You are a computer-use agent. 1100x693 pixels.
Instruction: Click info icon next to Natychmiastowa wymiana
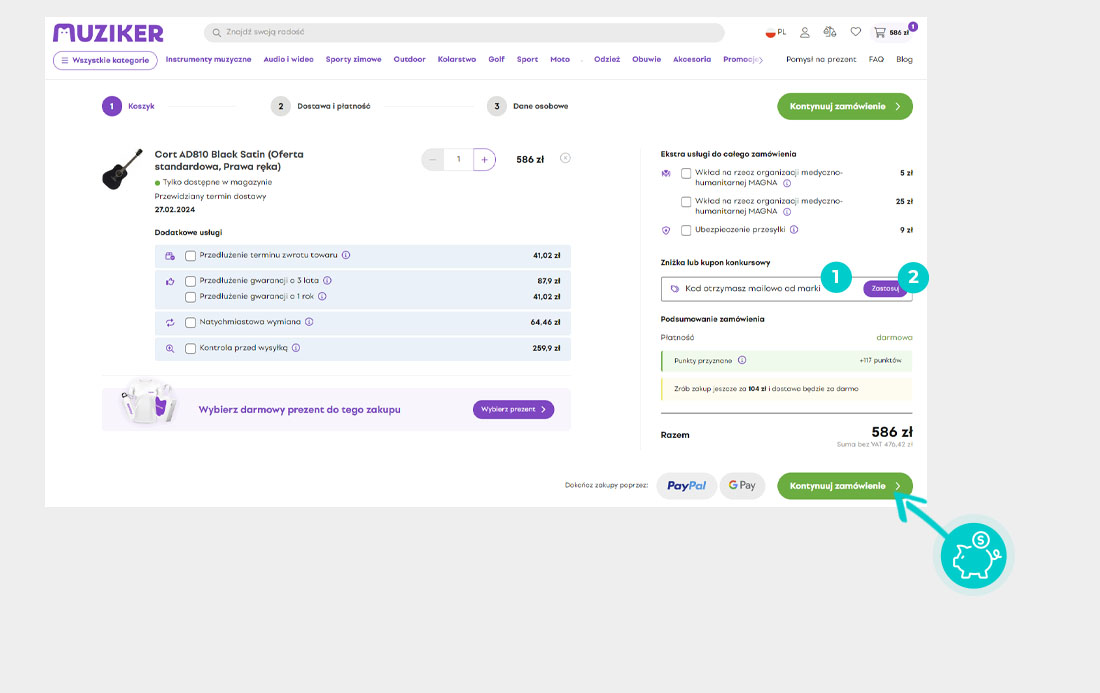[309, 322]
